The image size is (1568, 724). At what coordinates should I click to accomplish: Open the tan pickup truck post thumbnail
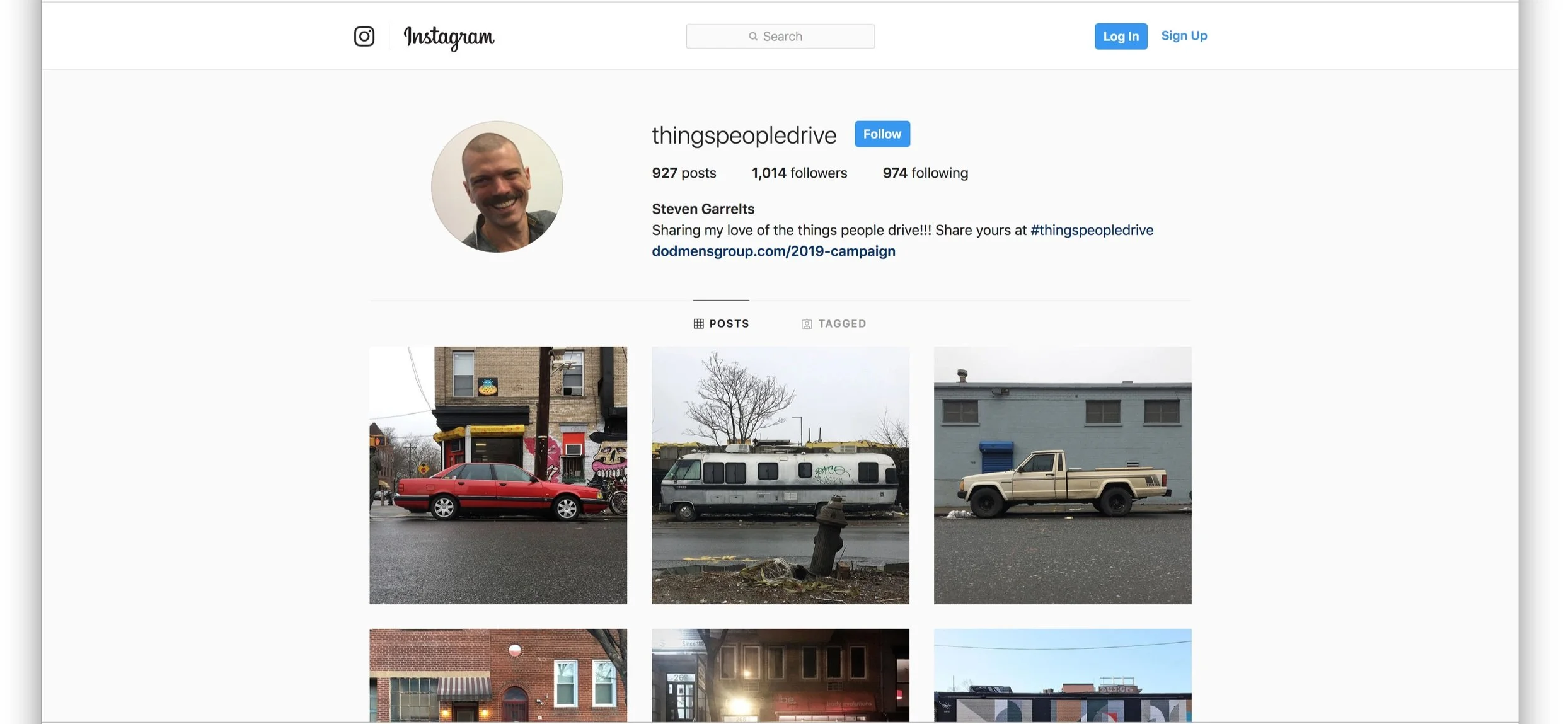[1063, 475]
